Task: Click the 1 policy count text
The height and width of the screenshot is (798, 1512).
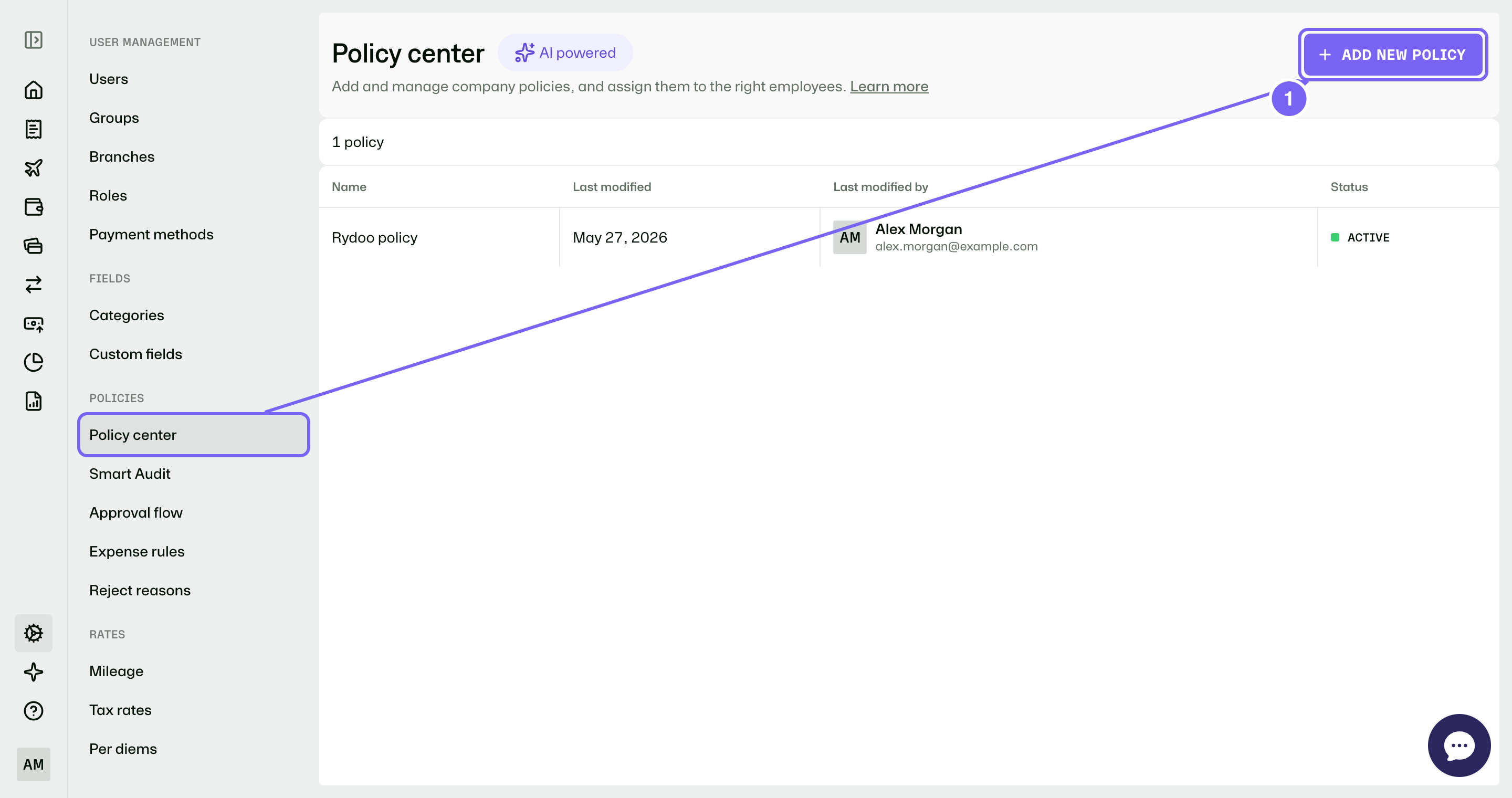Action: (x=358, y=142)
